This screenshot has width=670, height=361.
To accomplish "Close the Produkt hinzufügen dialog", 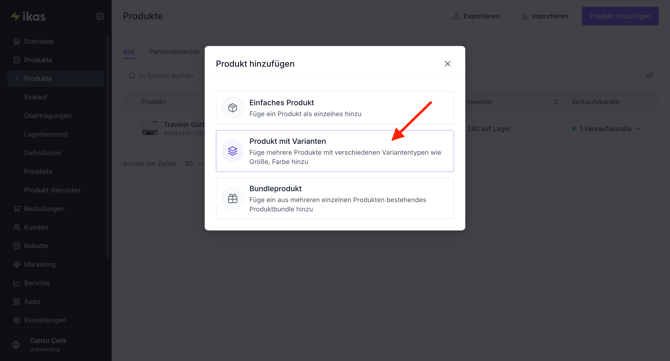I will [447, 64].
